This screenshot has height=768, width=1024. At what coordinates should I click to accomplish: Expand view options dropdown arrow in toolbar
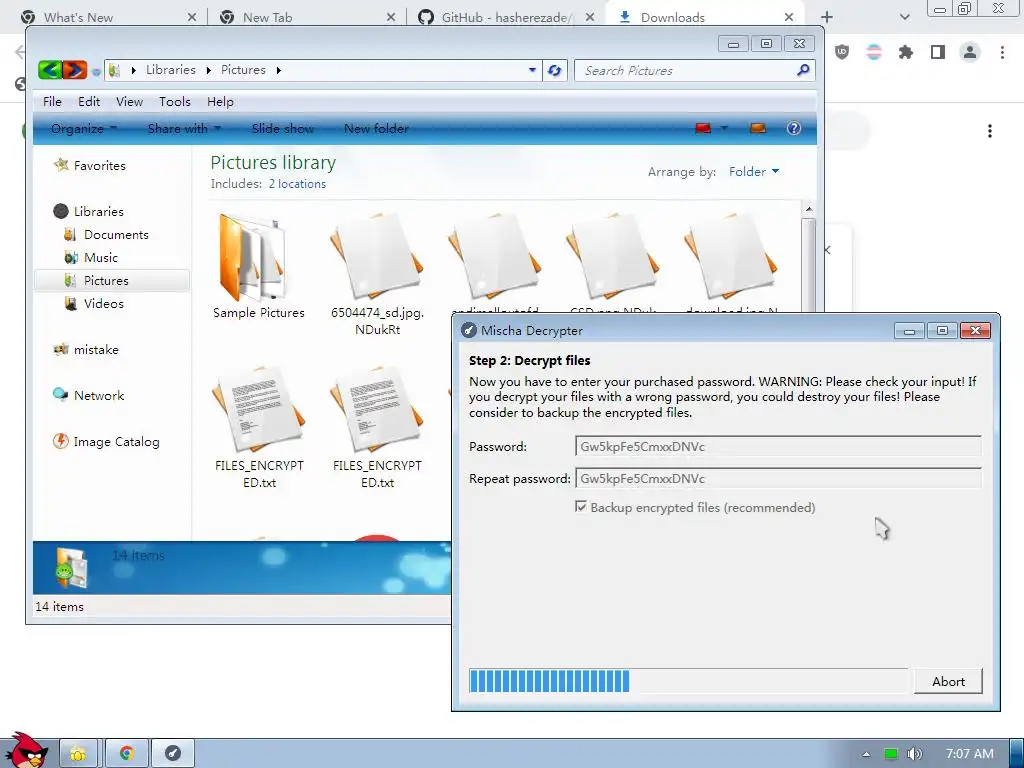[724, 128]
